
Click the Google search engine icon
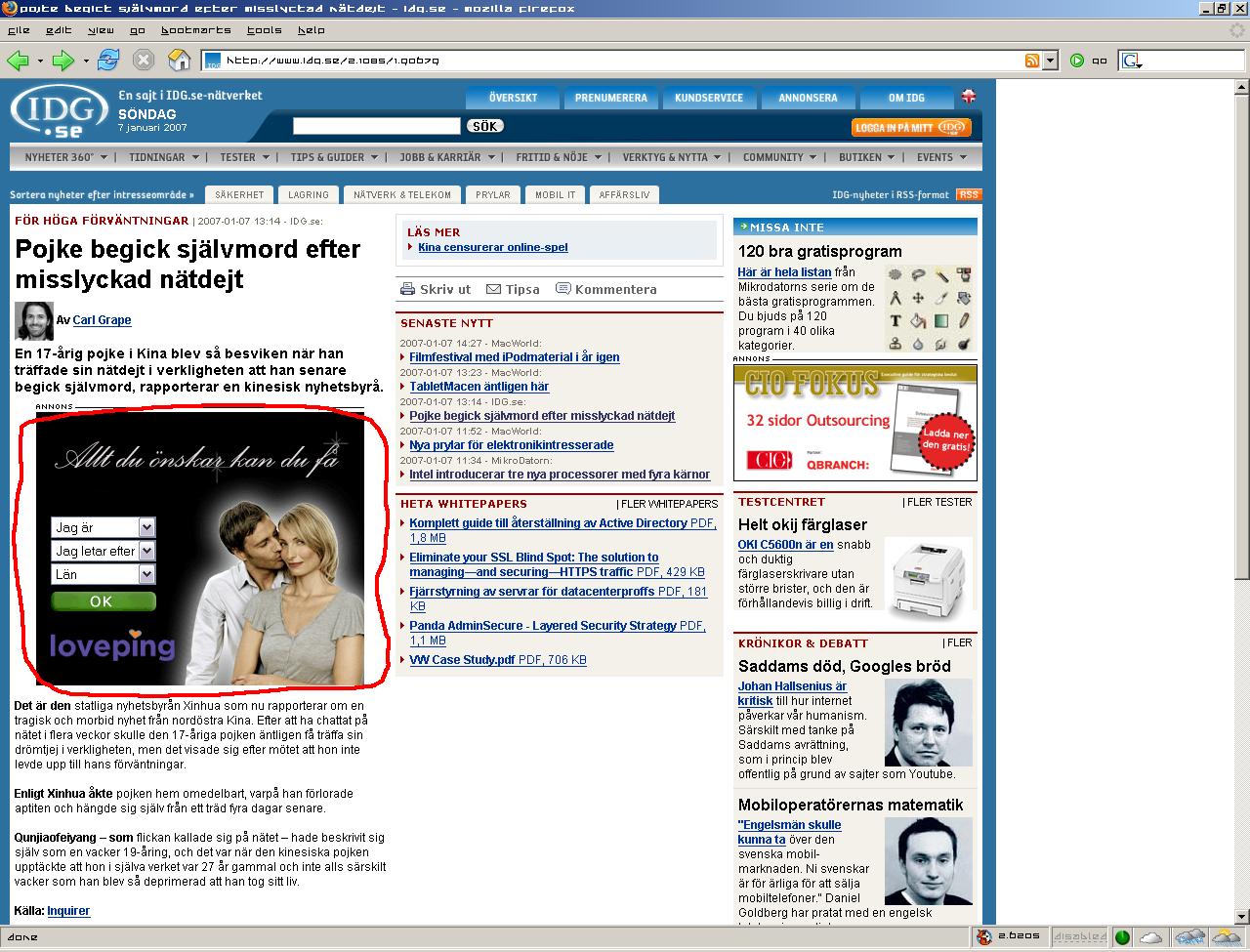point(1131,61)
